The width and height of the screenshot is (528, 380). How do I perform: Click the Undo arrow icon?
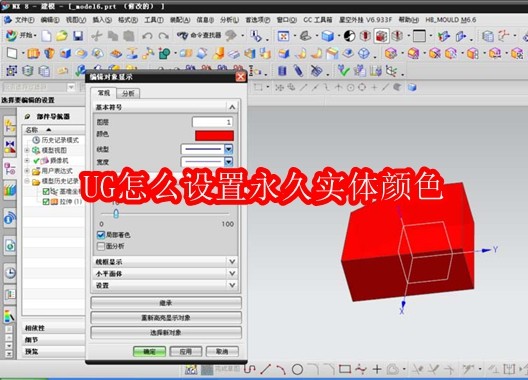147,36
